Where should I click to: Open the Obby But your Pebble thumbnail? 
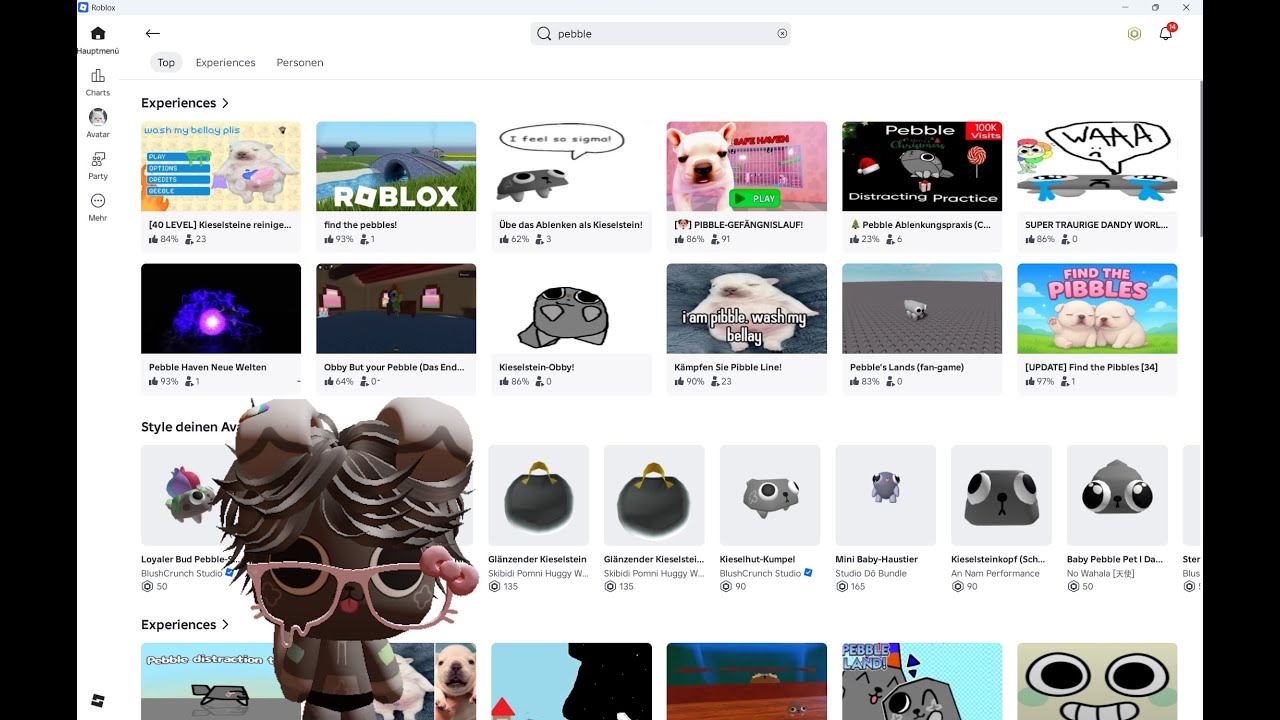(396, 308)
